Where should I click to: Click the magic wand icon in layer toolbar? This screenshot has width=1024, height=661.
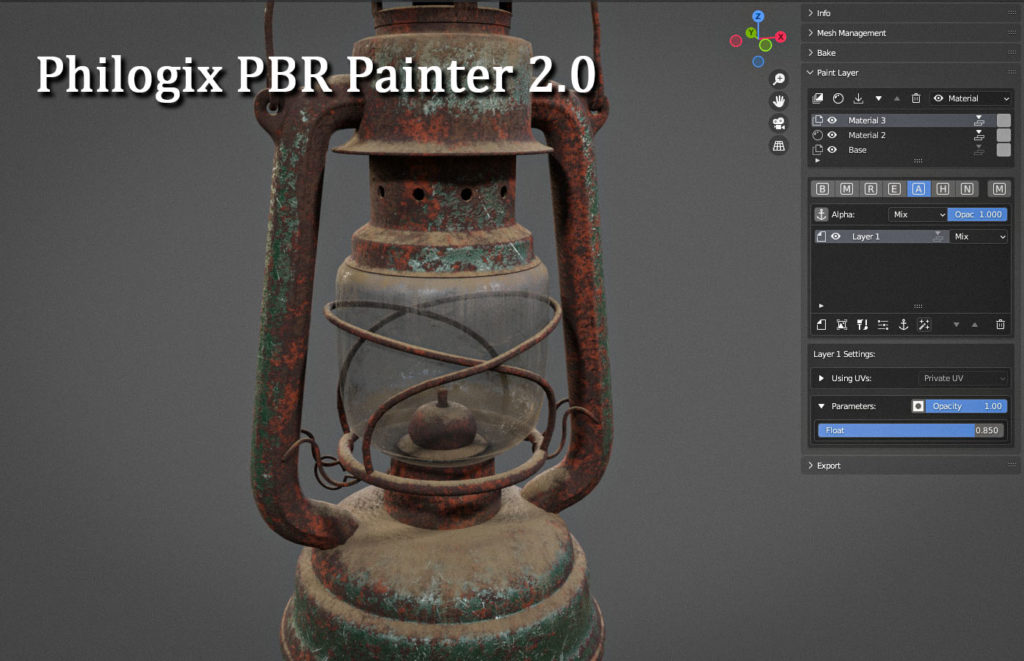924,324
